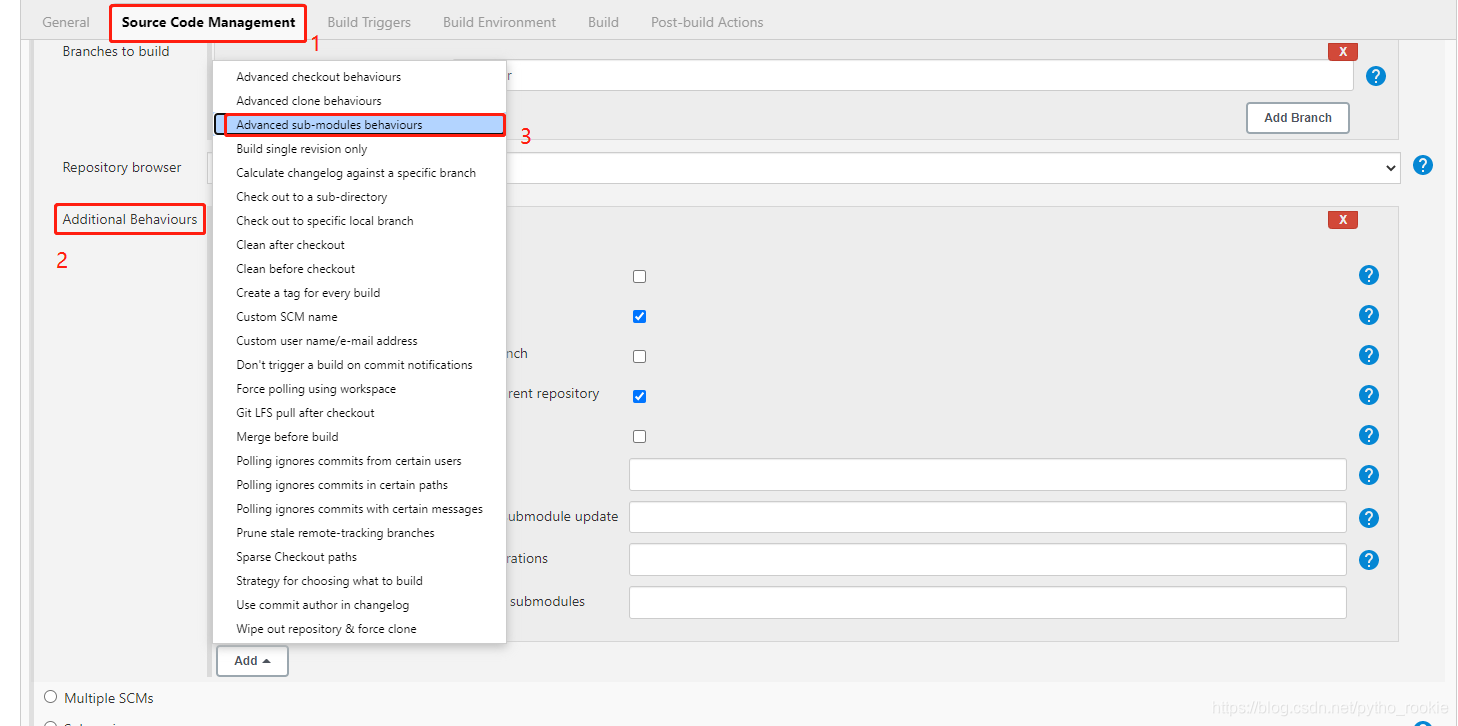Click the input field labeled ending 'rations'
Image resolution: width=1458 pixels, height=726 pixels.
(988, 560)
